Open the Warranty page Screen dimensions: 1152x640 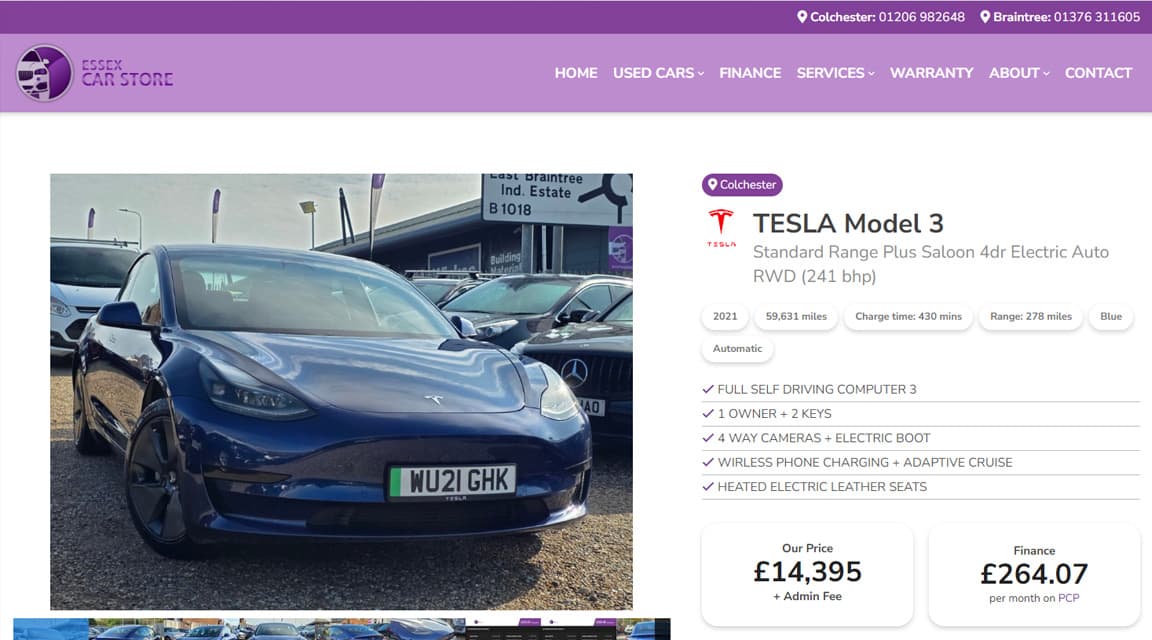point(932,73)
